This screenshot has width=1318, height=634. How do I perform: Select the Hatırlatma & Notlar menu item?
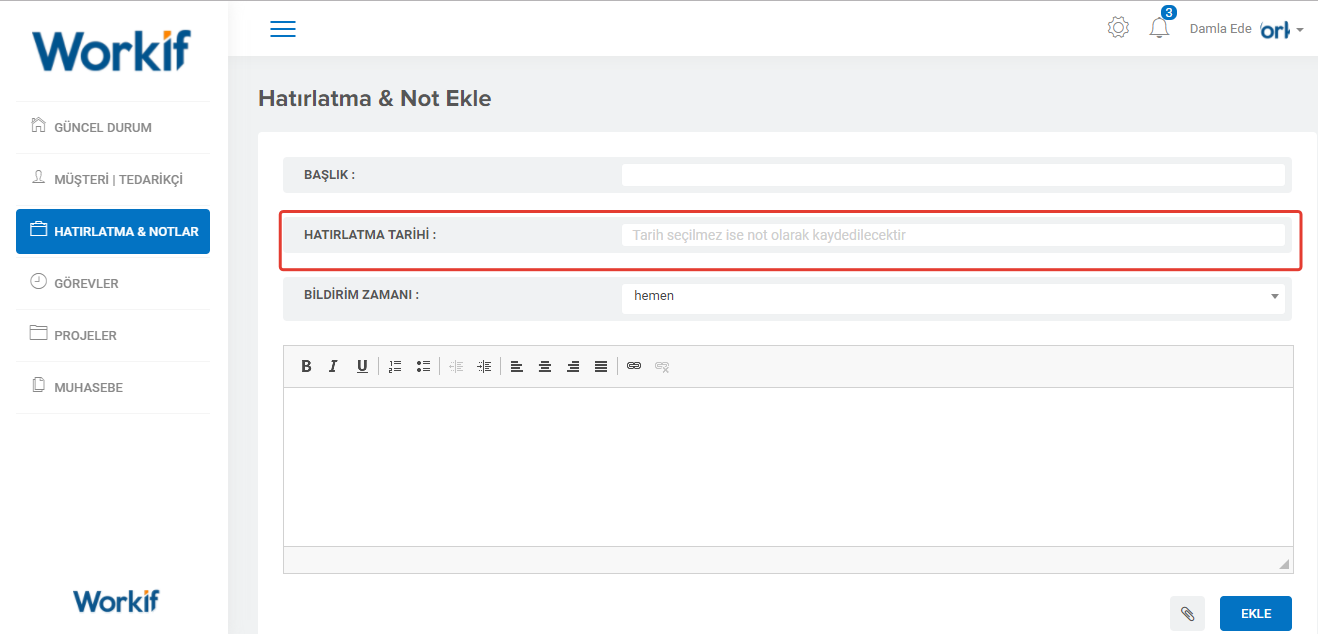pyautogui.click(x=113, y=231)
